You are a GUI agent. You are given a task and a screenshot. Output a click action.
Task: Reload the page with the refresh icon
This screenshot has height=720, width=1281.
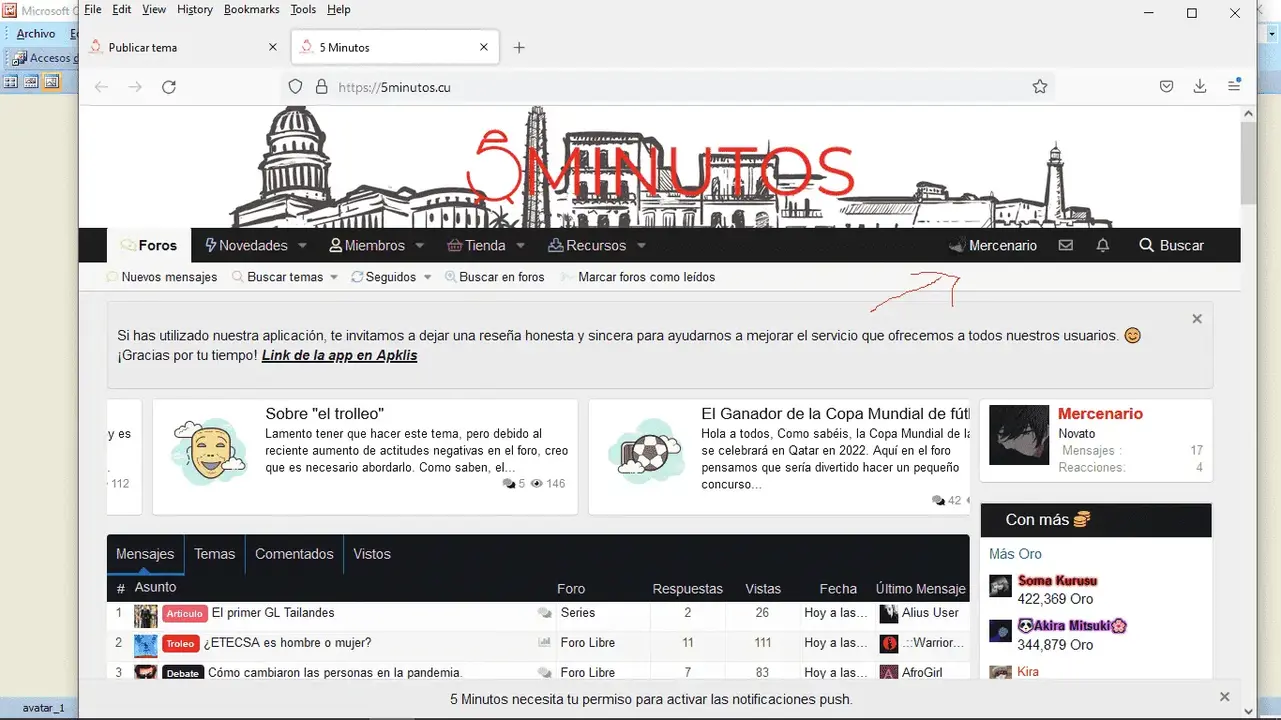pyautogui.click(x=169, y=87)
